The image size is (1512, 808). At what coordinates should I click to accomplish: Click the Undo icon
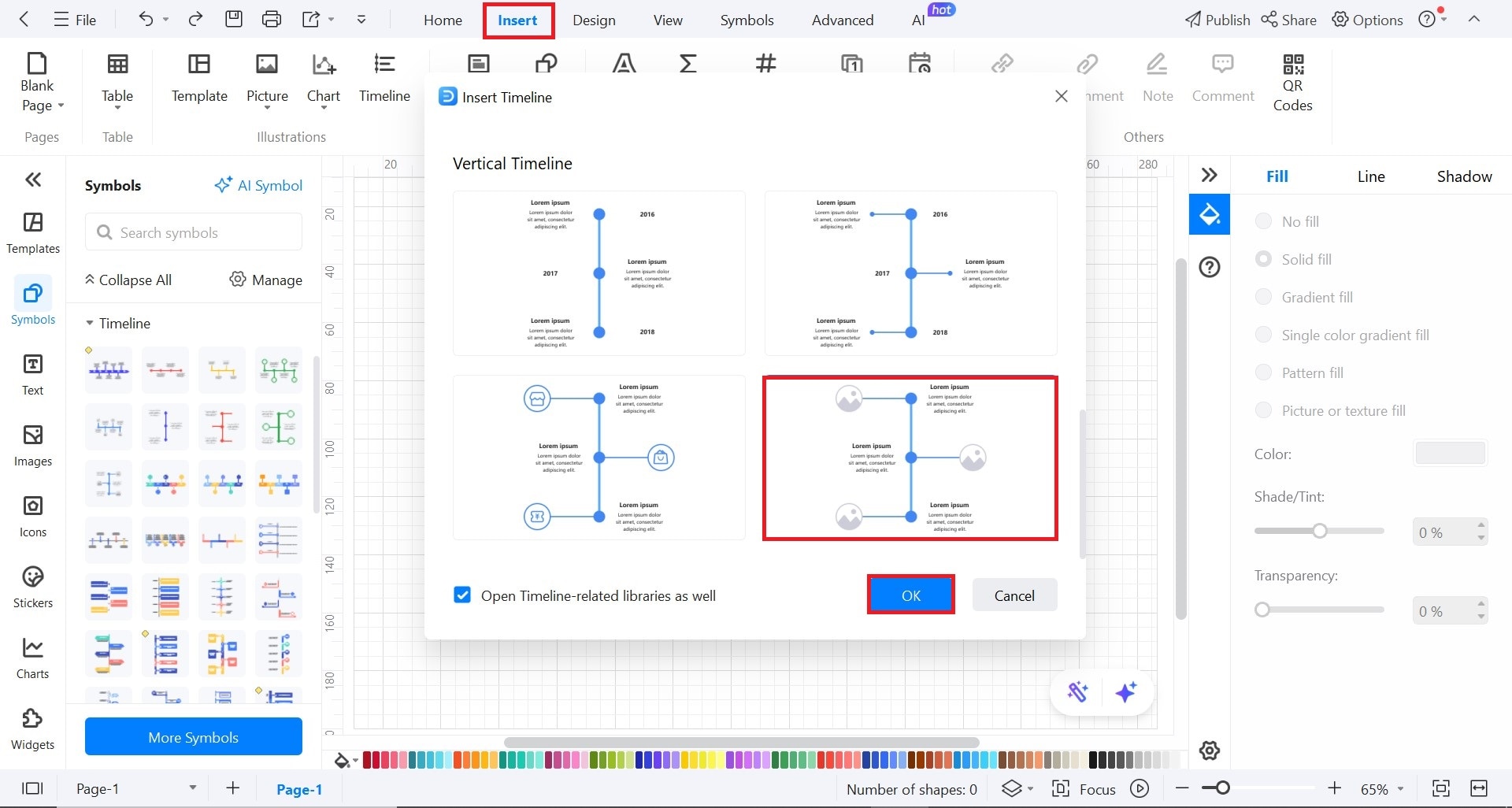(x=146, y=19)
